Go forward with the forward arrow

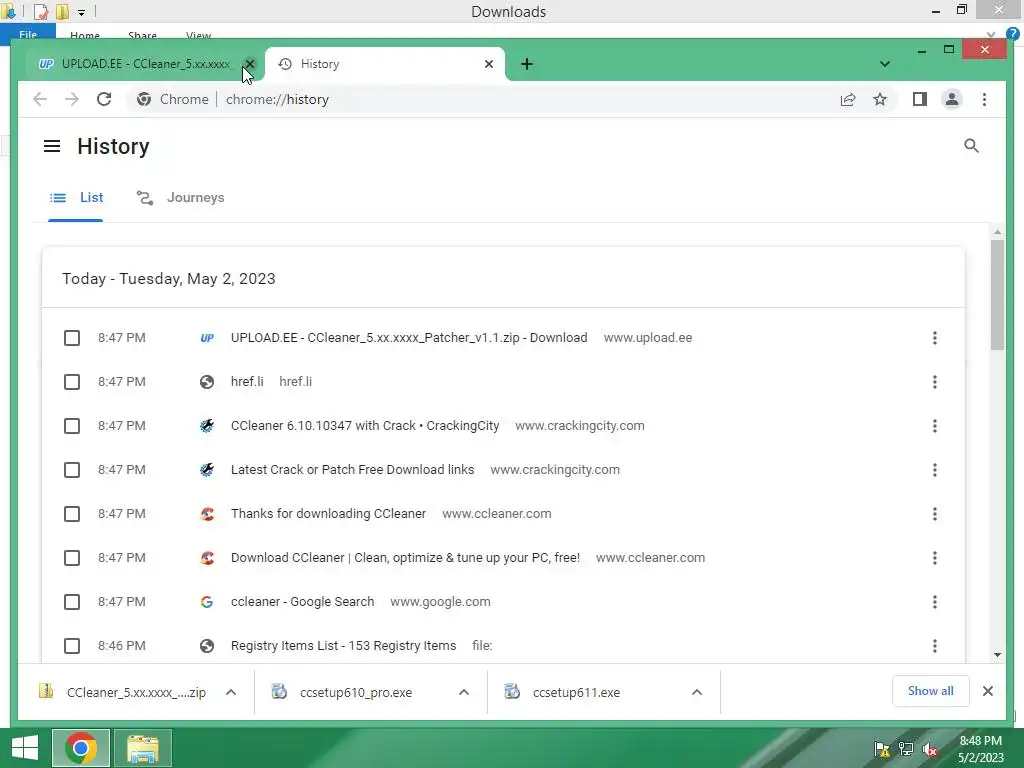[72, 99]
